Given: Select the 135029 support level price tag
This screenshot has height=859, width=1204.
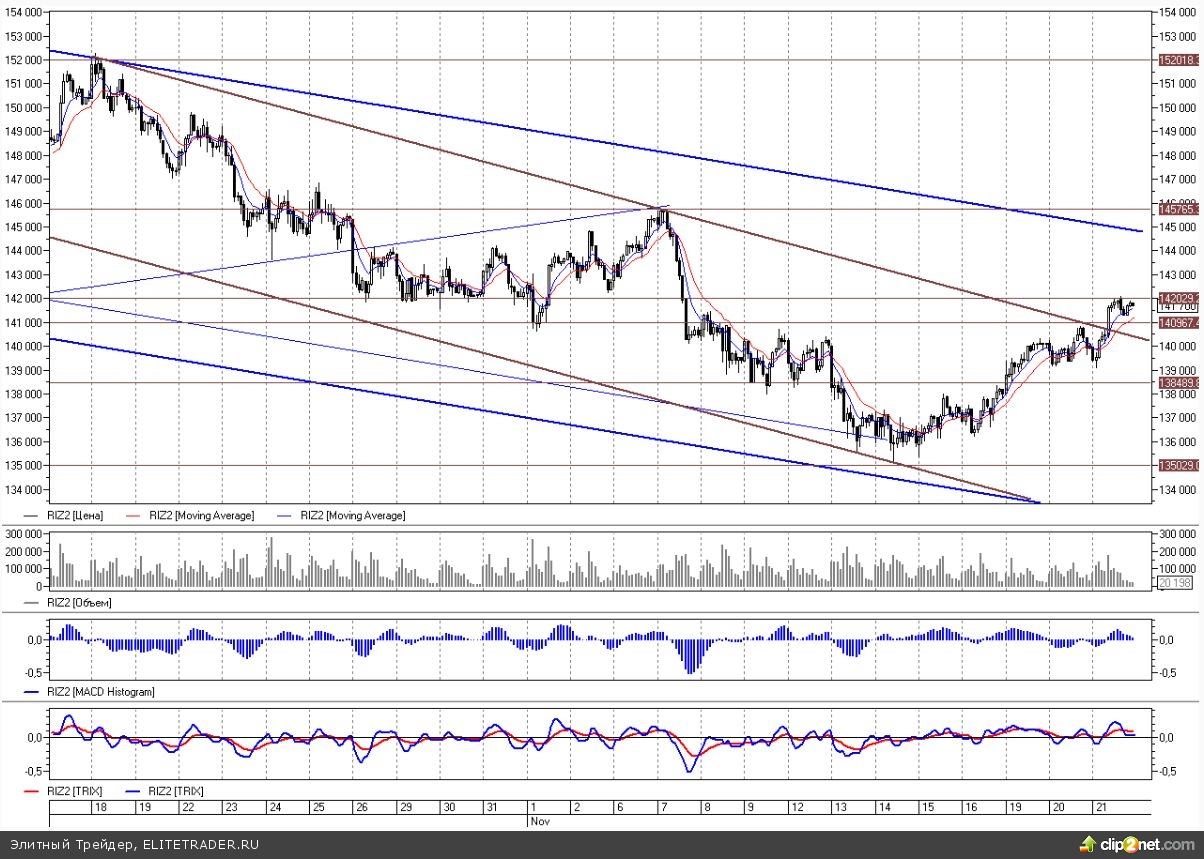Looking at the screenshot, I should click(1178, 466).
